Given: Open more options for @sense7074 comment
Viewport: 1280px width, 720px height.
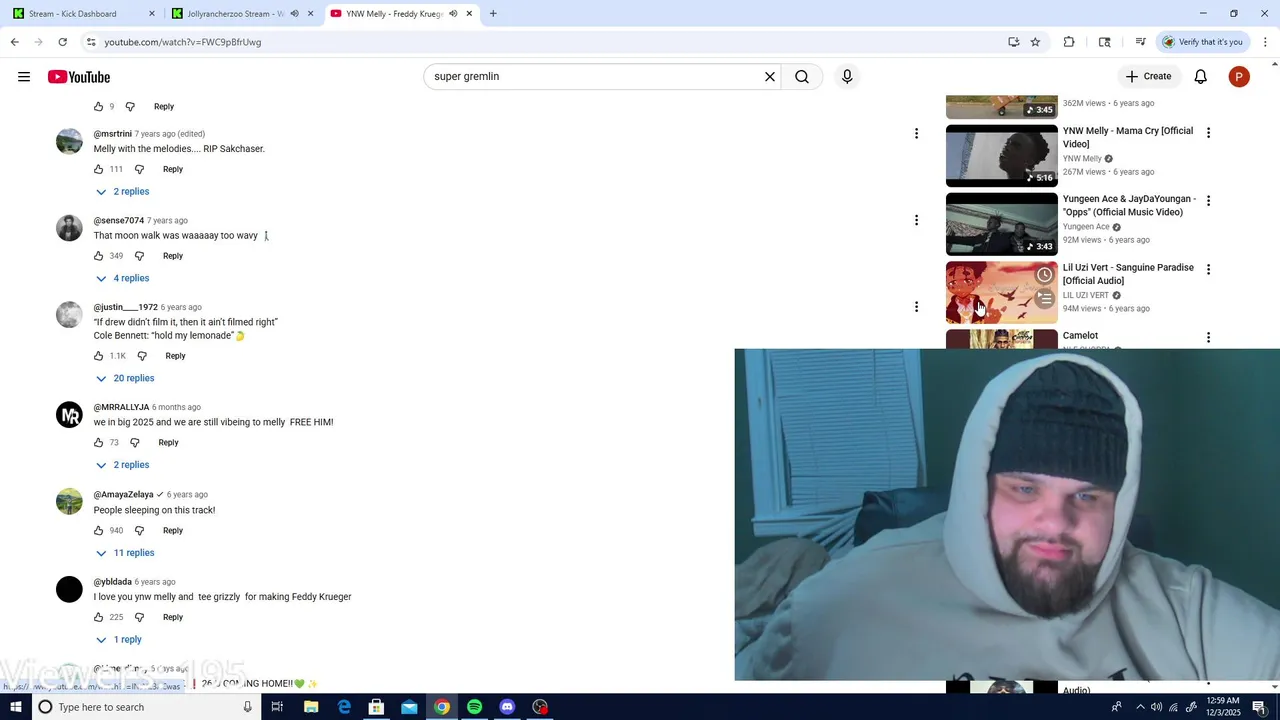Looking at the screenshot, I should tap(916, 220).
